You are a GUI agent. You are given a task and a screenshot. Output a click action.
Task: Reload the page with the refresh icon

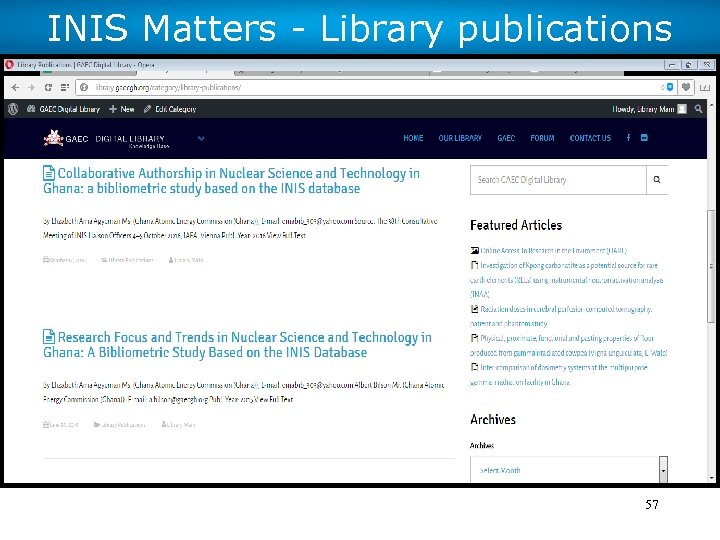48,87
